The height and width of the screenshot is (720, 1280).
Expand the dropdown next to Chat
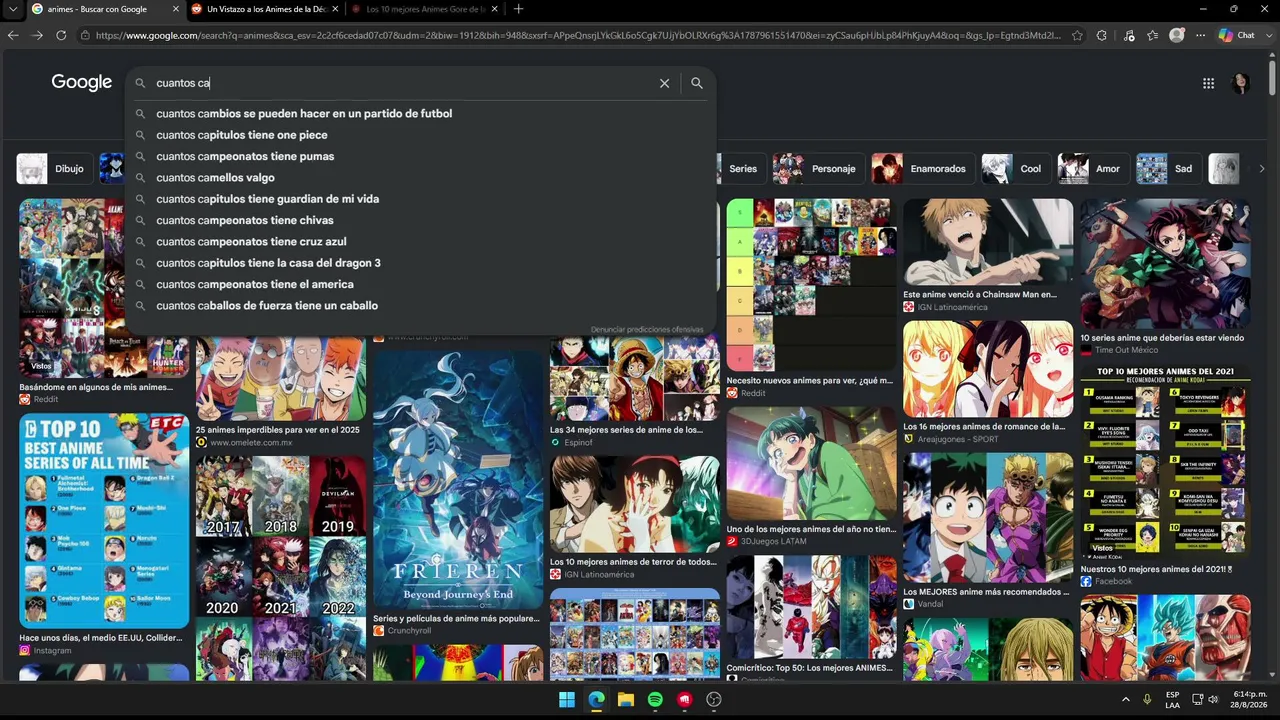coord(1268,35)
